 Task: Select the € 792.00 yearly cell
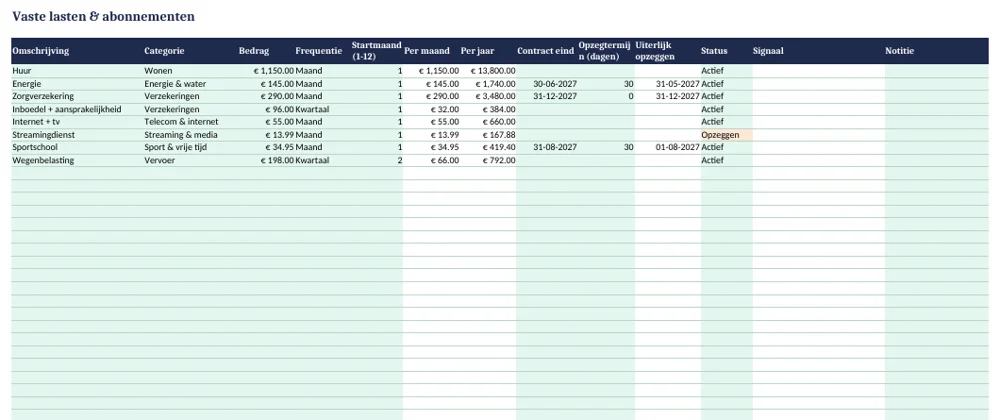488,160
